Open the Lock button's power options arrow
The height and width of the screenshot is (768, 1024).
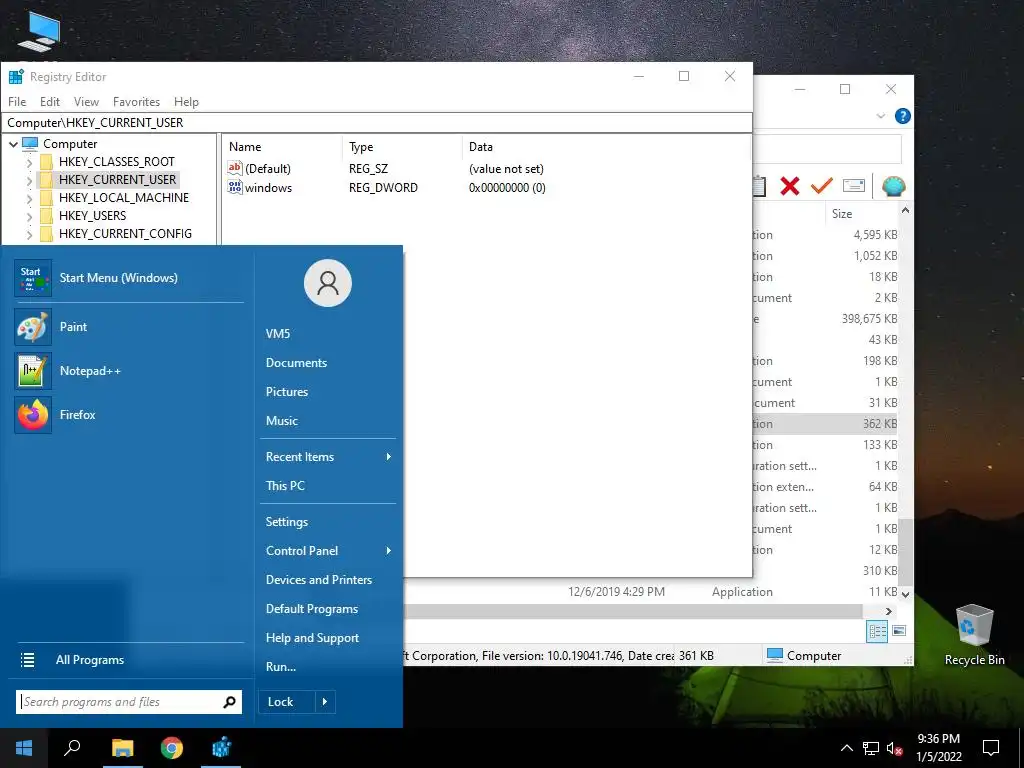tap(325, 702)
